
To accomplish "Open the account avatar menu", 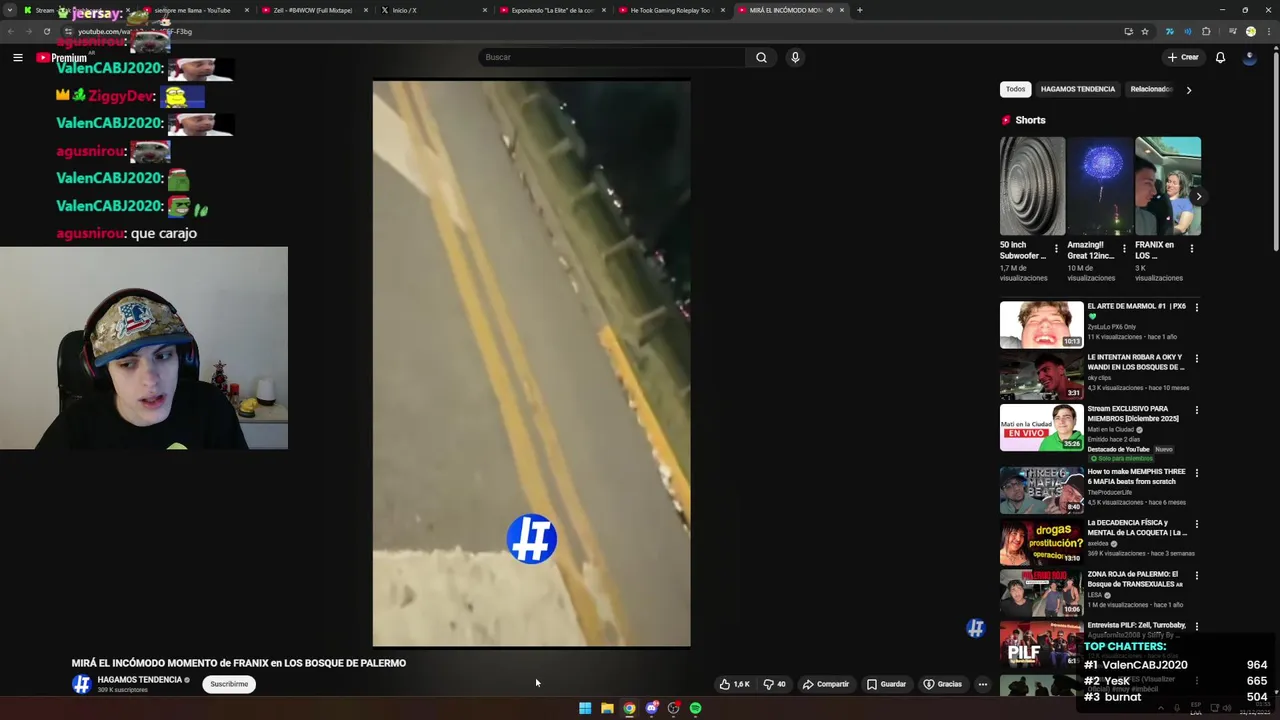I will (1249, 57).
